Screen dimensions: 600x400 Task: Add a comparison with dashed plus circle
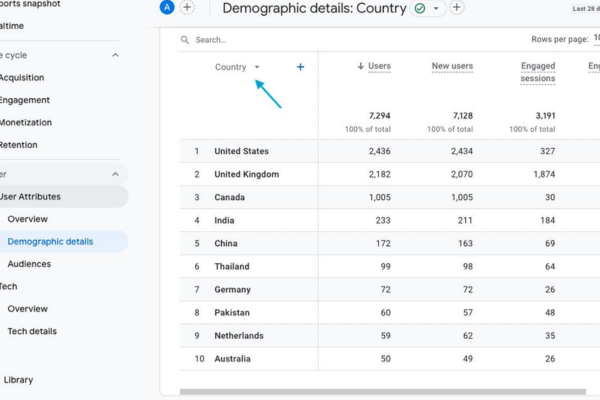[187, 7]
